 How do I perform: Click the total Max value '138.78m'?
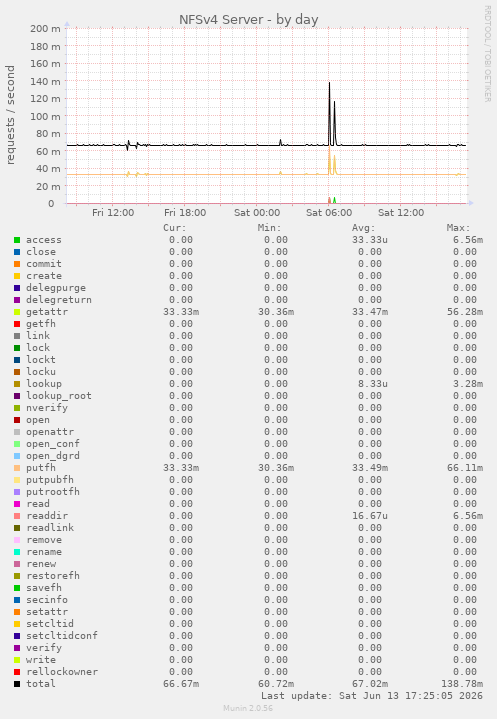462,684
